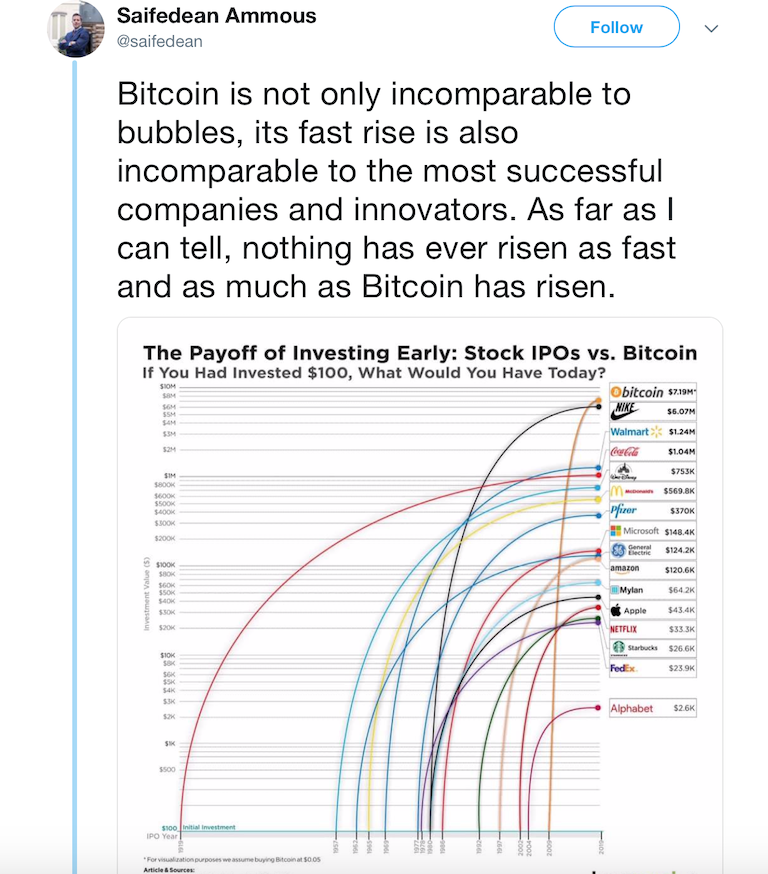Viewport: 768px width, 874px height.
Task: Open the @saifedean handle link
Action: (x=159, y=41)
